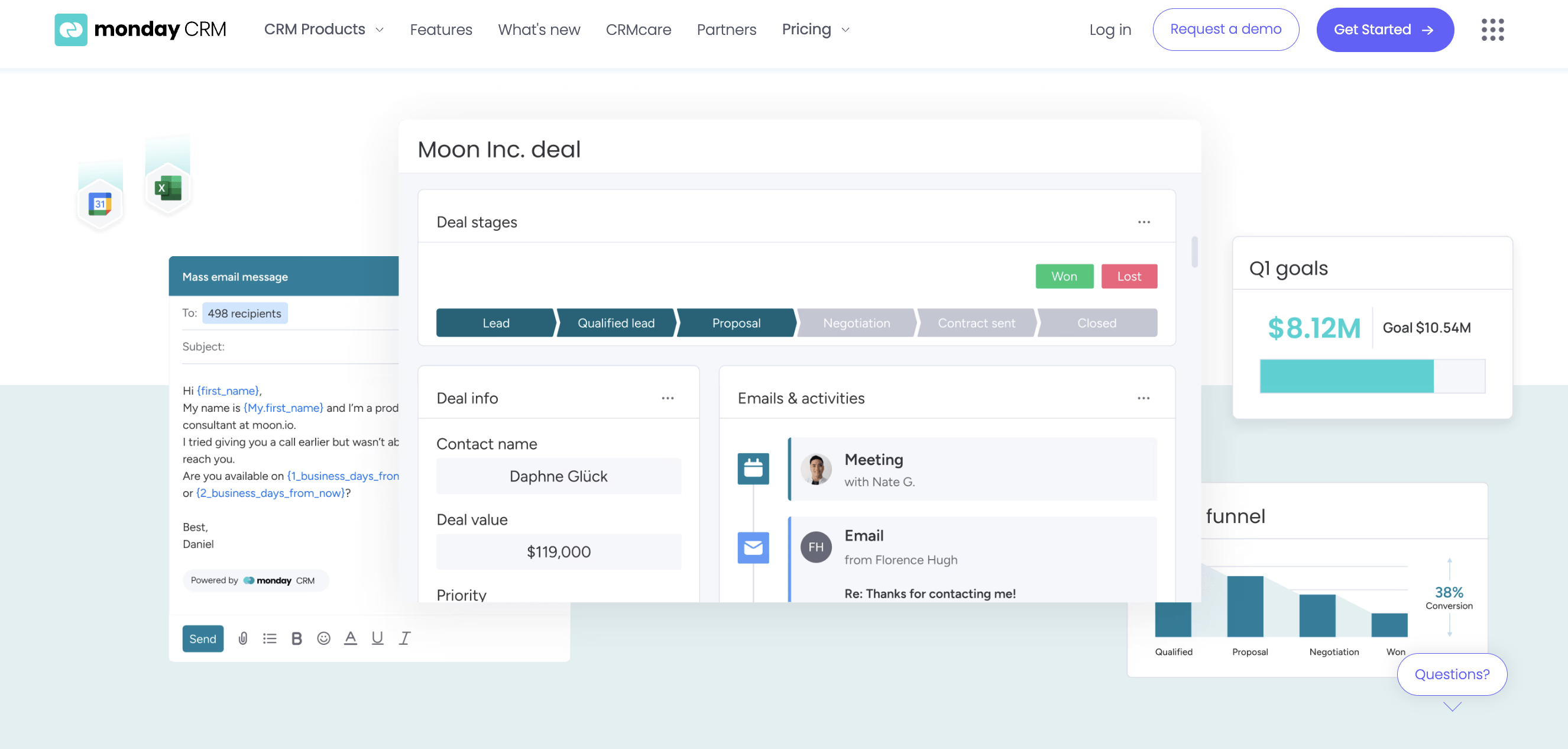
Task: Select the Contract sent stage
Action: [976, 323]
